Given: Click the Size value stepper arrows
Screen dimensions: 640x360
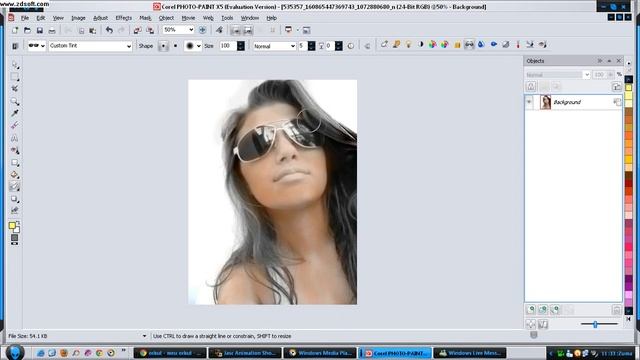Looking at the screenshot, I should [x=241, y=46].
